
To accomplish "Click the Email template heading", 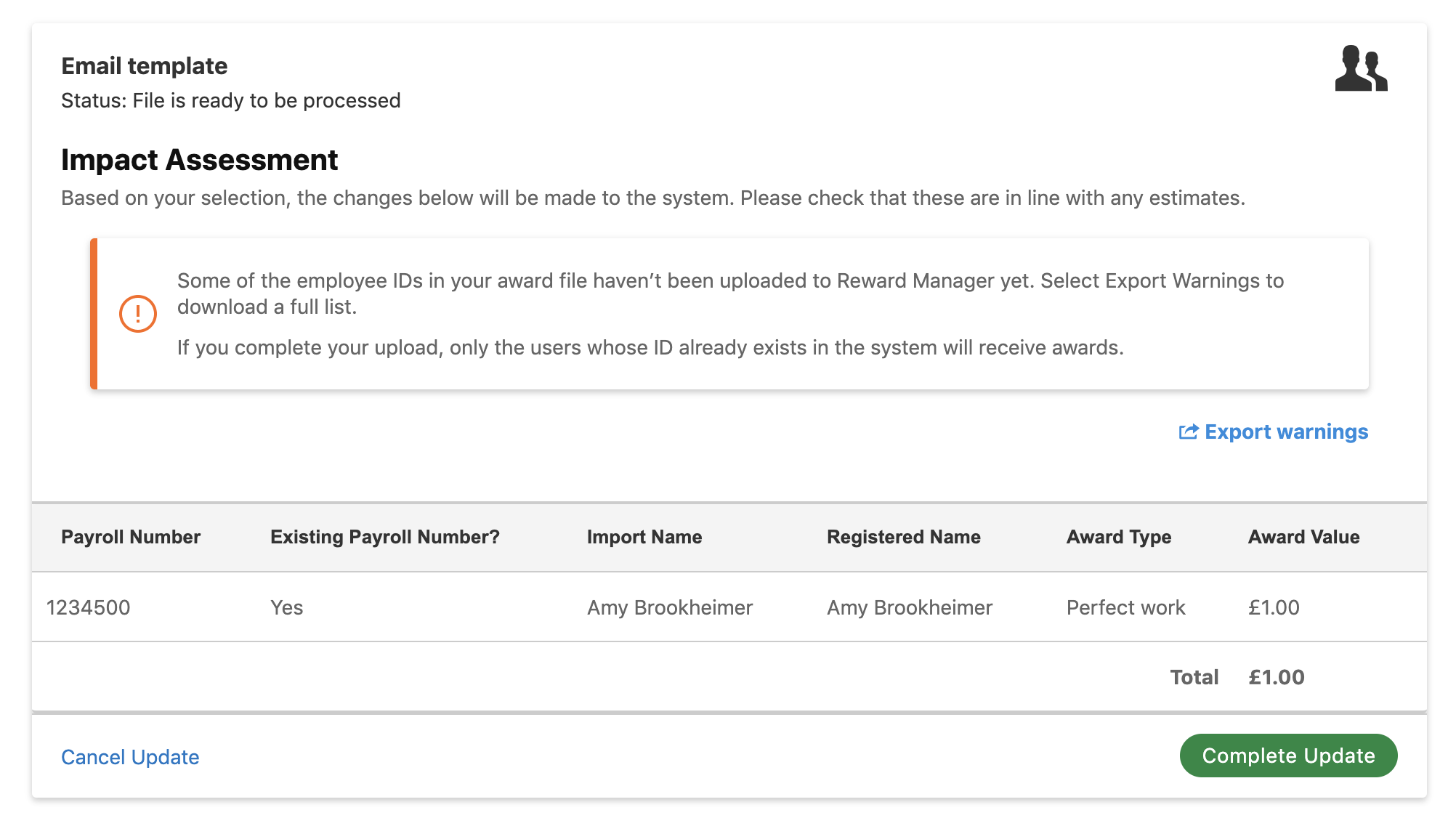I will (x=145, y=66).
